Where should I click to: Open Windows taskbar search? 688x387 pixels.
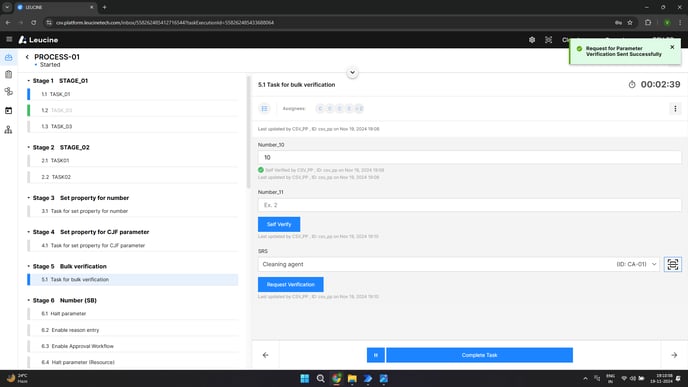pos(320,378)
